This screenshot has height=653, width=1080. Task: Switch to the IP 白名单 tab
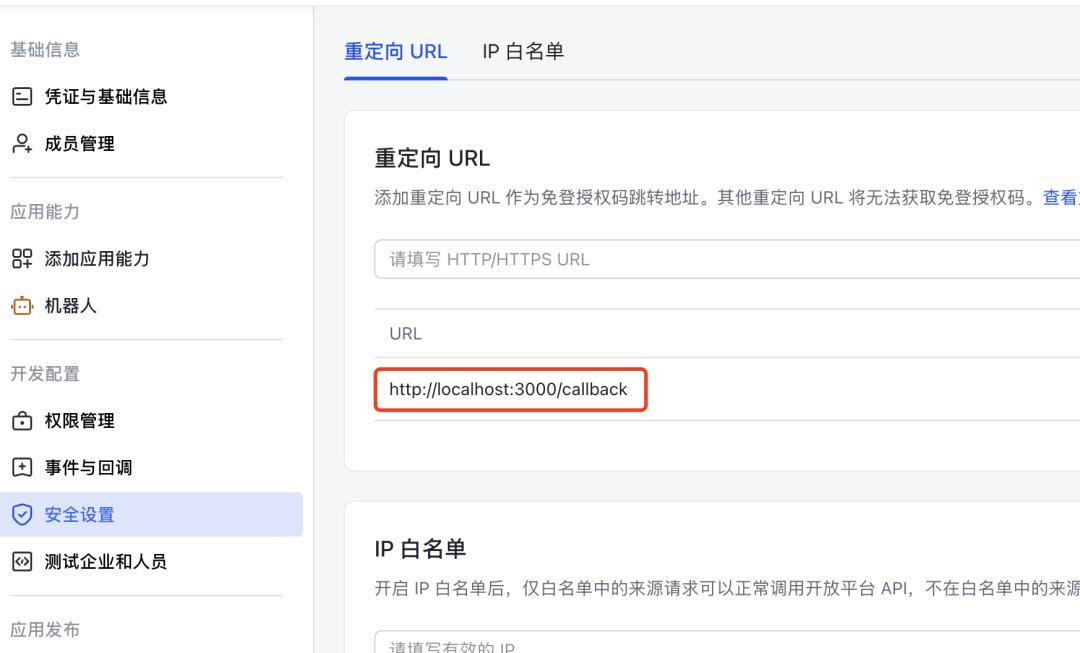coord(523,51)
